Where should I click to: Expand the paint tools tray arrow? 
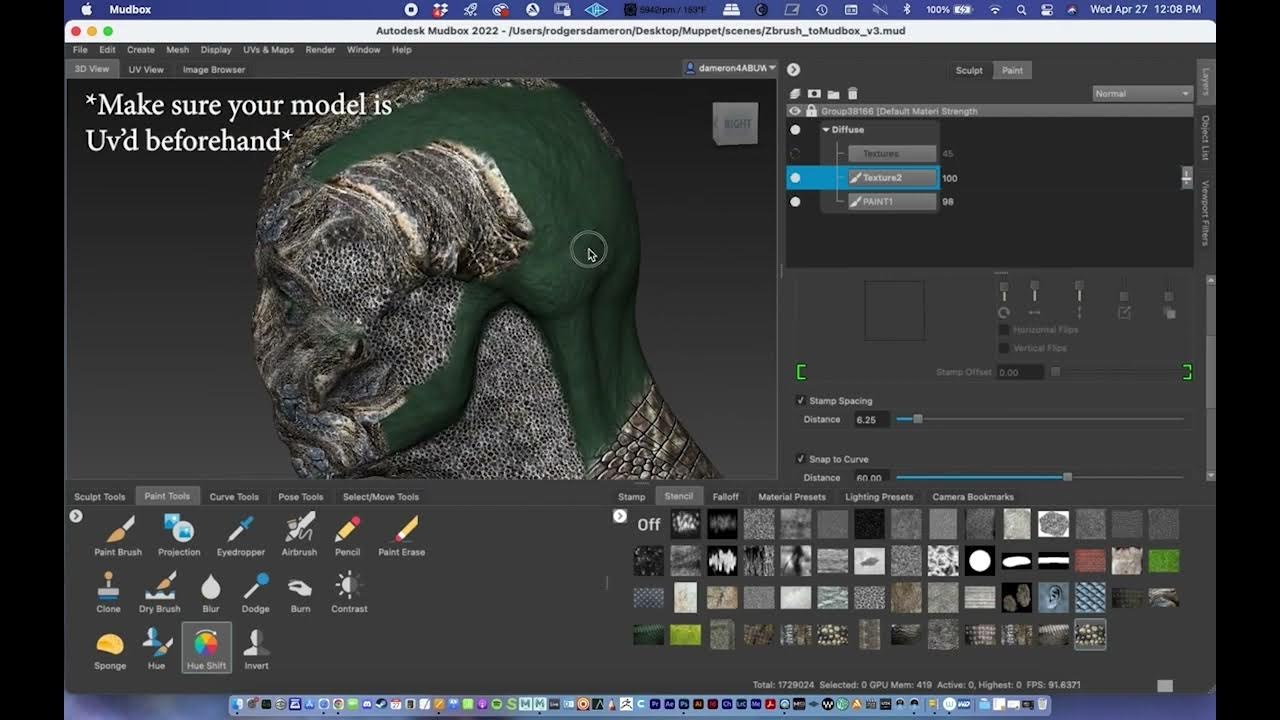point(76,516)
